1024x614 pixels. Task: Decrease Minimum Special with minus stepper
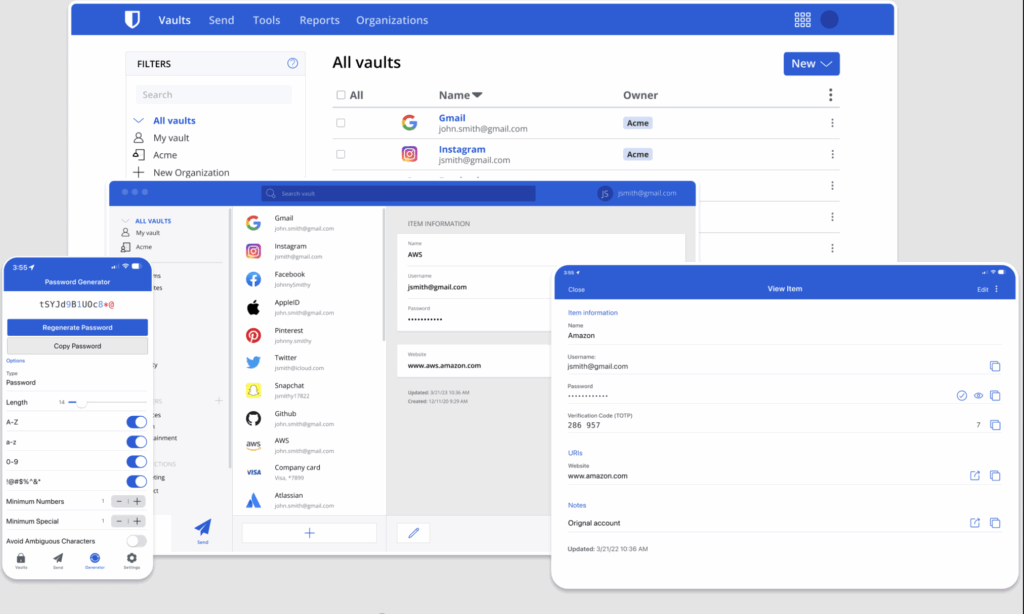point(119,521)
